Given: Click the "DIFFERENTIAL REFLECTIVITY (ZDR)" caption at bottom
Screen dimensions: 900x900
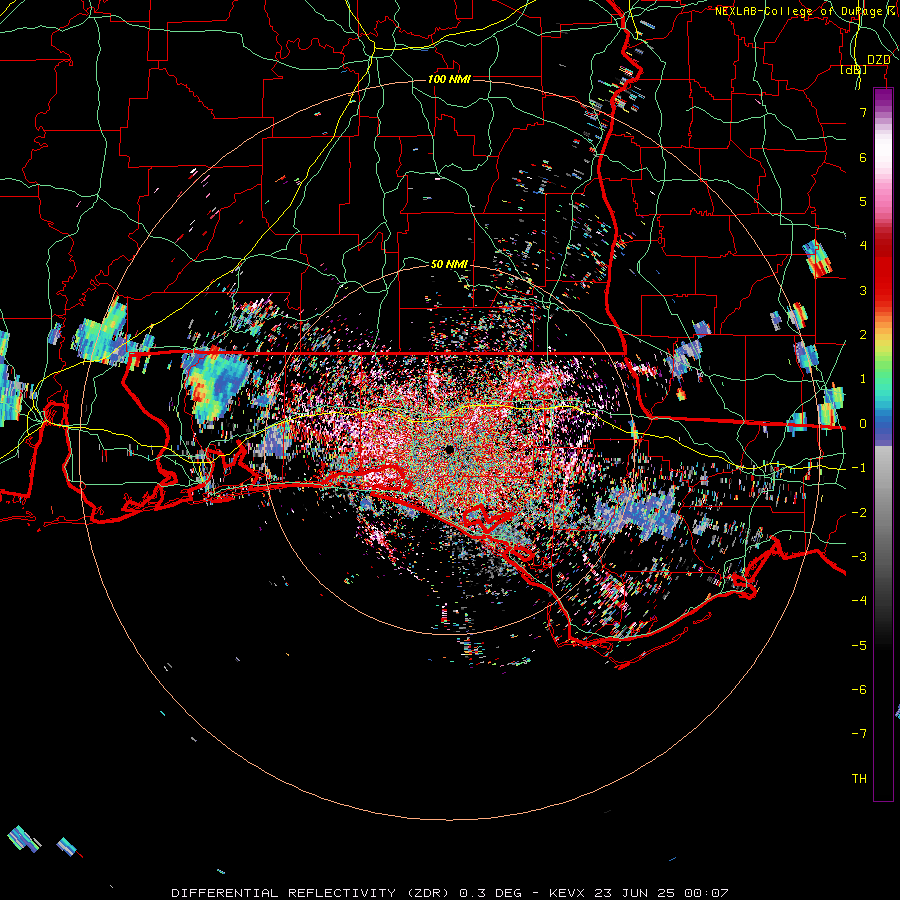Looking at the screenshot, I should pos(312,893).
